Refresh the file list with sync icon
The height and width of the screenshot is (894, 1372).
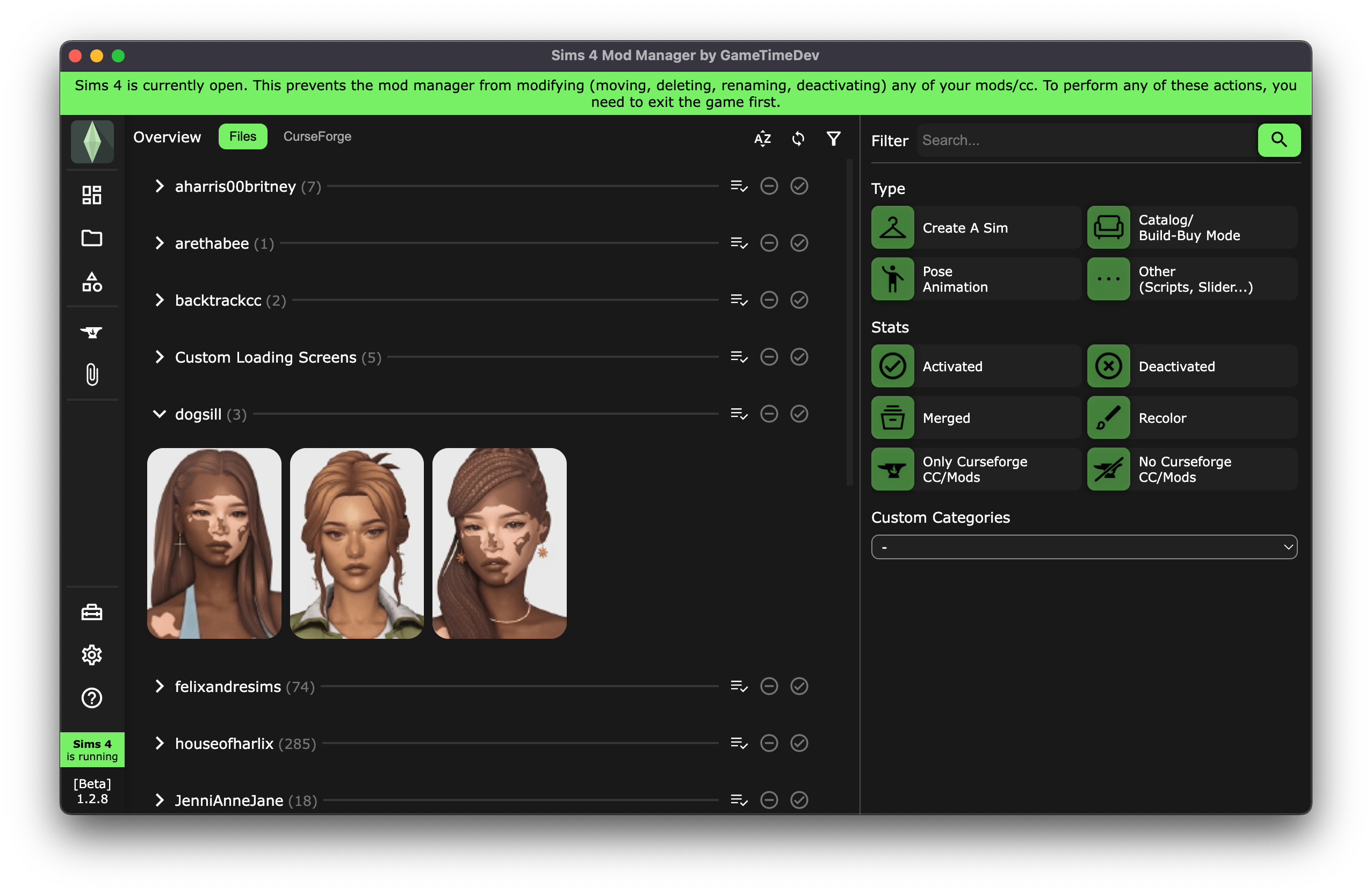click(x=798, y=139)
